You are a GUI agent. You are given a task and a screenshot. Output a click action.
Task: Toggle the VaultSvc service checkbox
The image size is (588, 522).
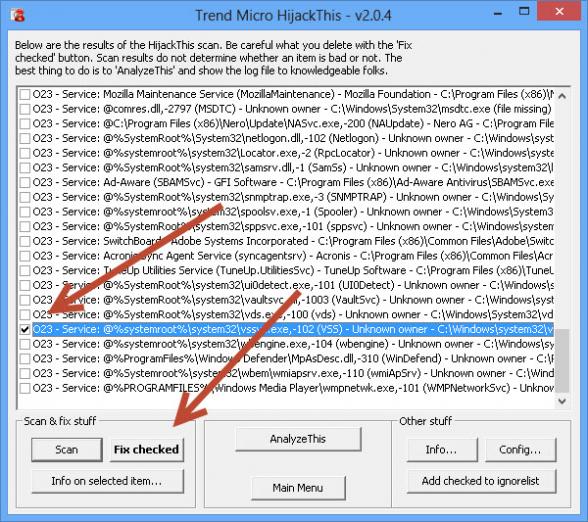25,300
